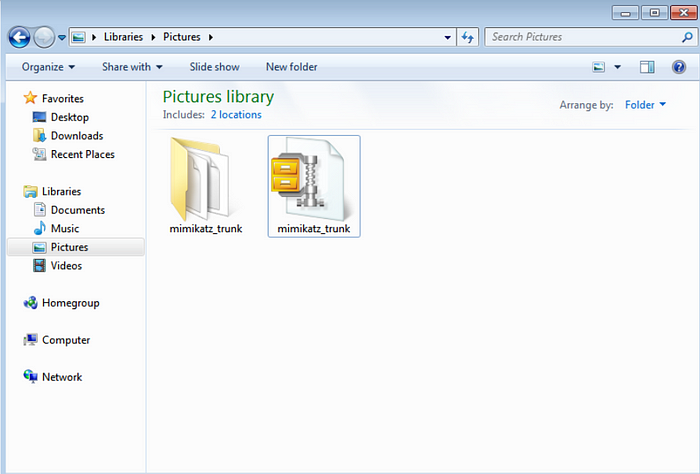Screen dimensions: 700x474
Task: Open Help with the question mark icon
Action: [679, 67]
